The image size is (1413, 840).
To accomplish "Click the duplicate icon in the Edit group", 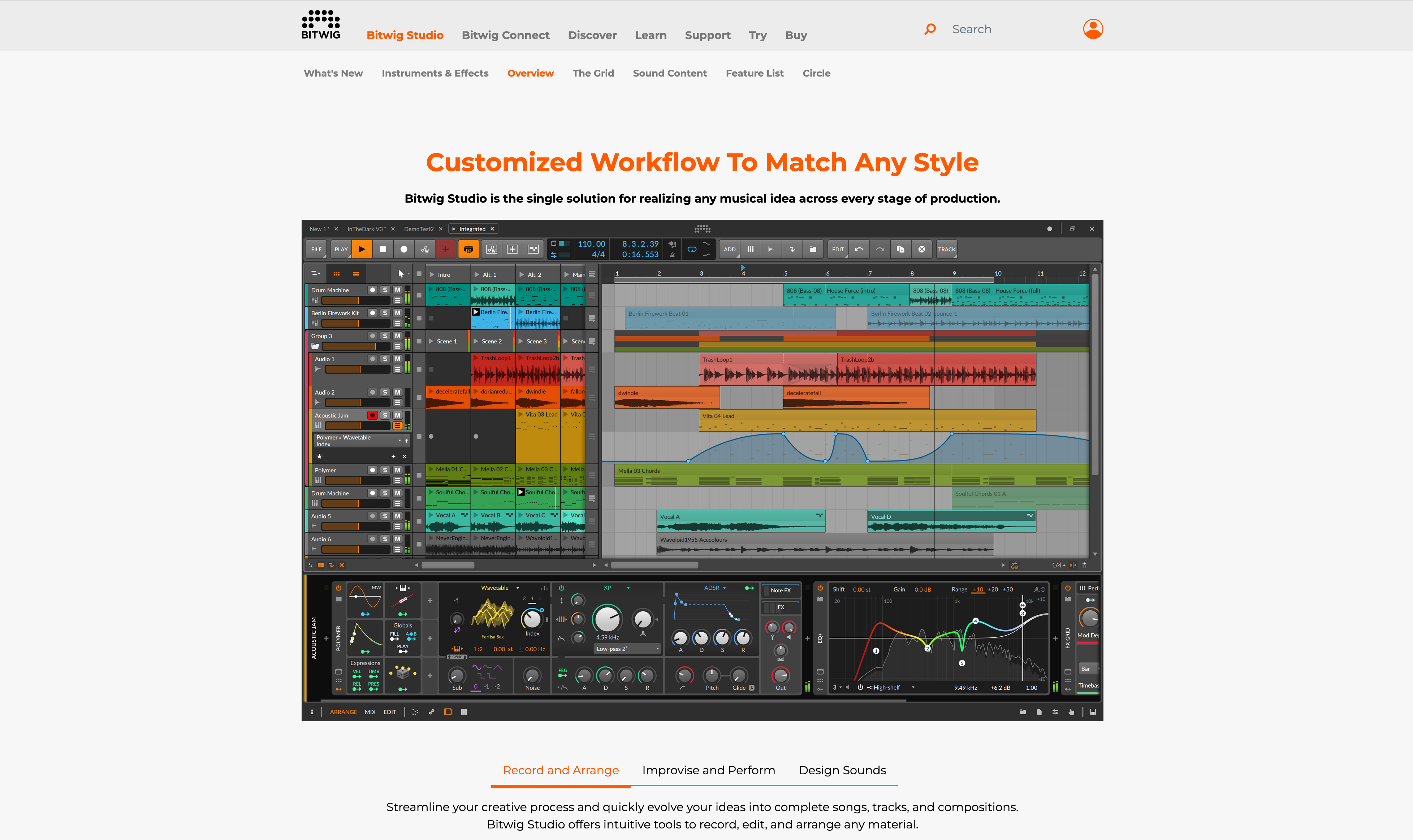I will (901, 249).
